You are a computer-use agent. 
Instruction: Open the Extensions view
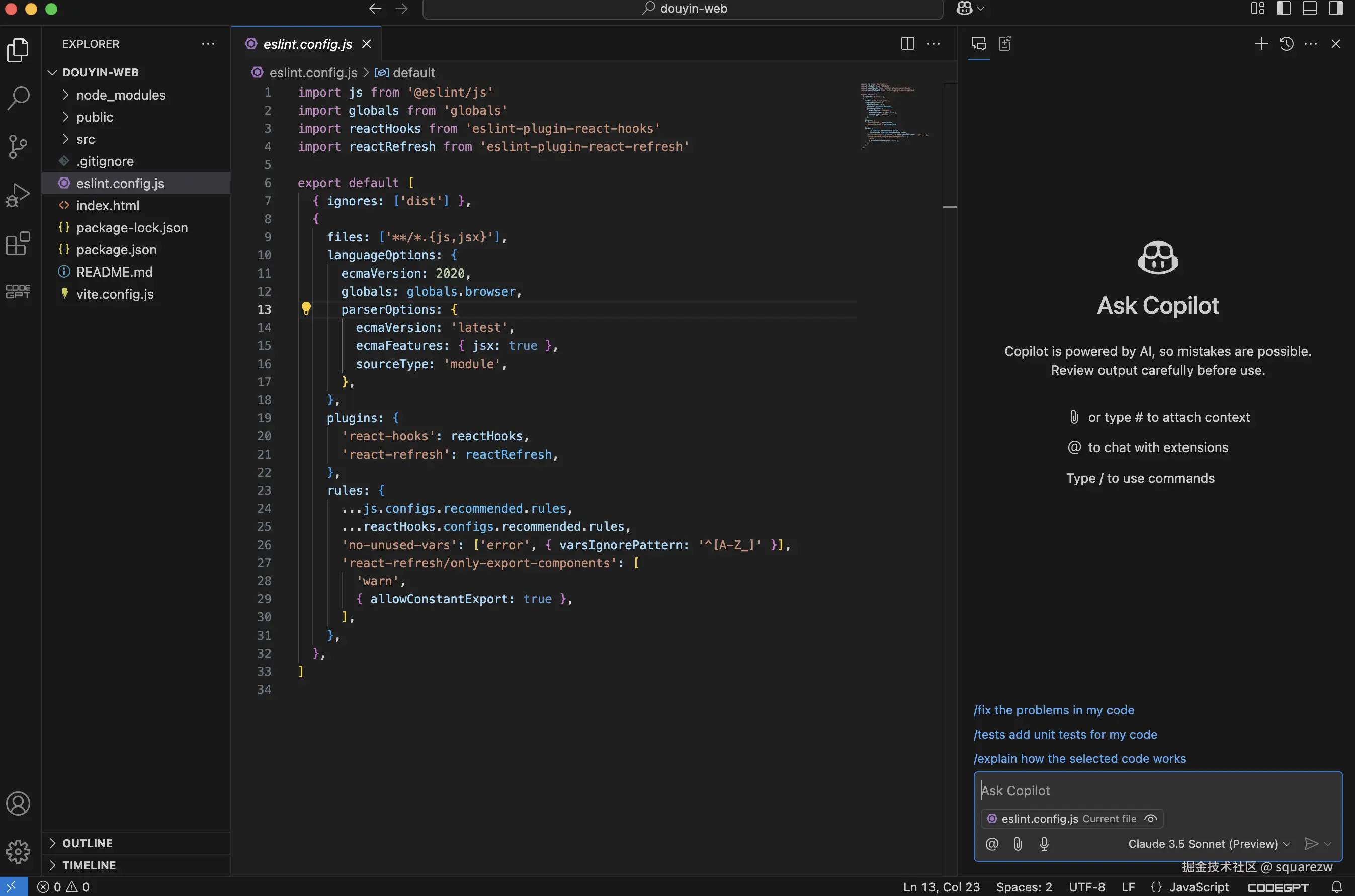click(x=18, y=244)
